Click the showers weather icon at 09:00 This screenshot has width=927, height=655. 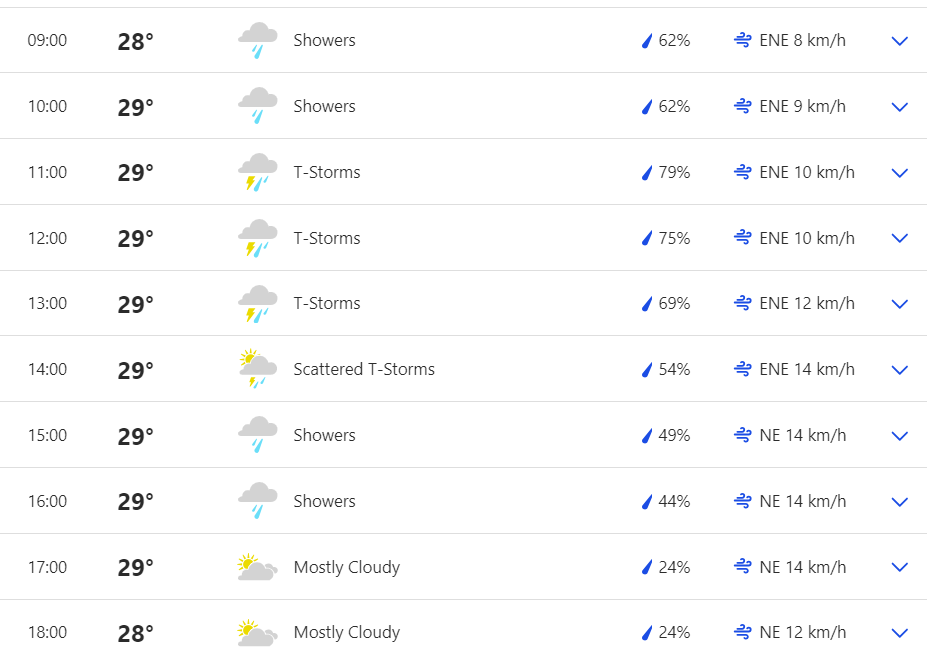(257, 41)
